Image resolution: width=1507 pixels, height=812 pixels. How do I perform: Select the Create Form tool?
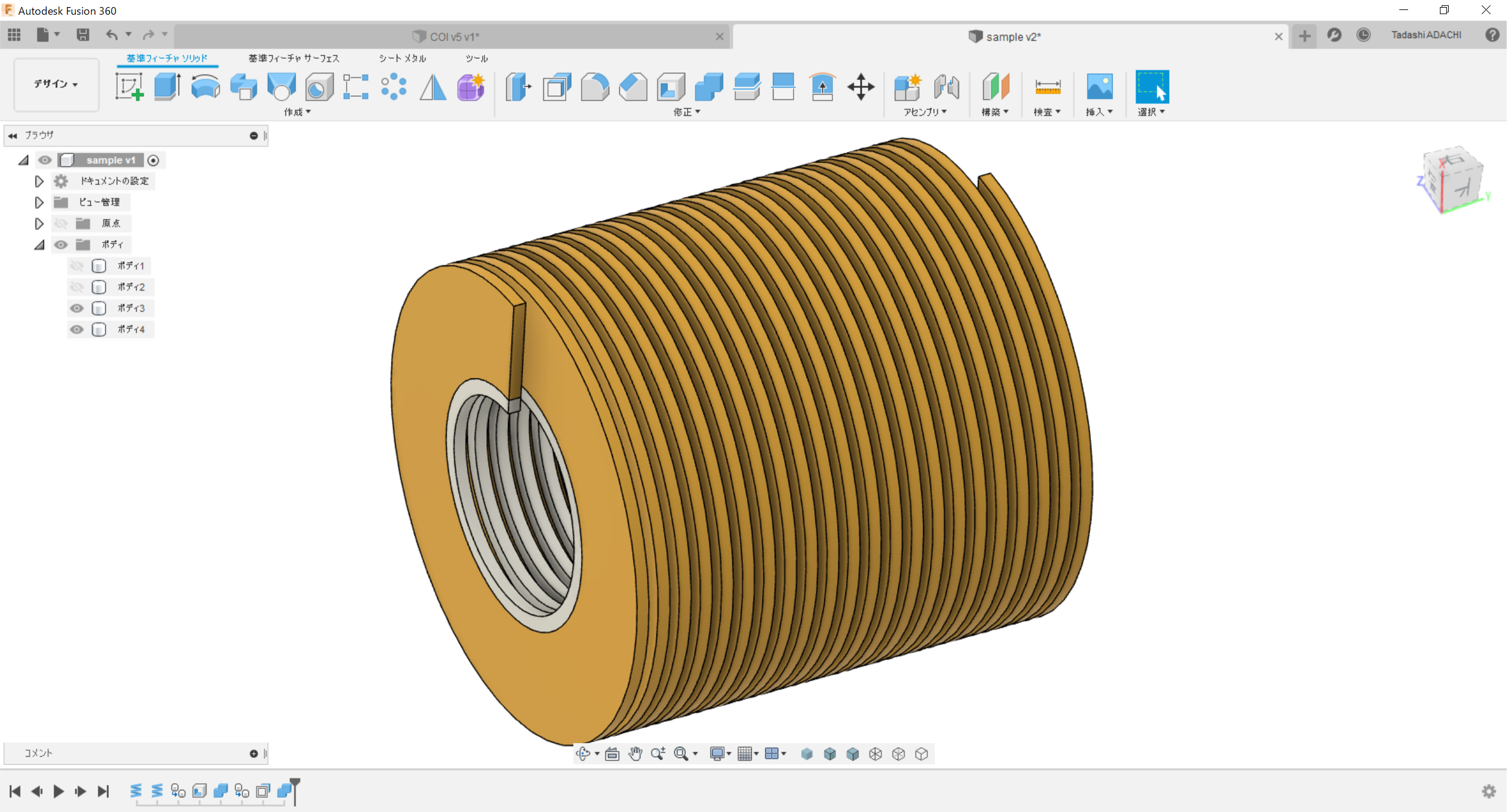pyautogui.click(x=471, y=86)
